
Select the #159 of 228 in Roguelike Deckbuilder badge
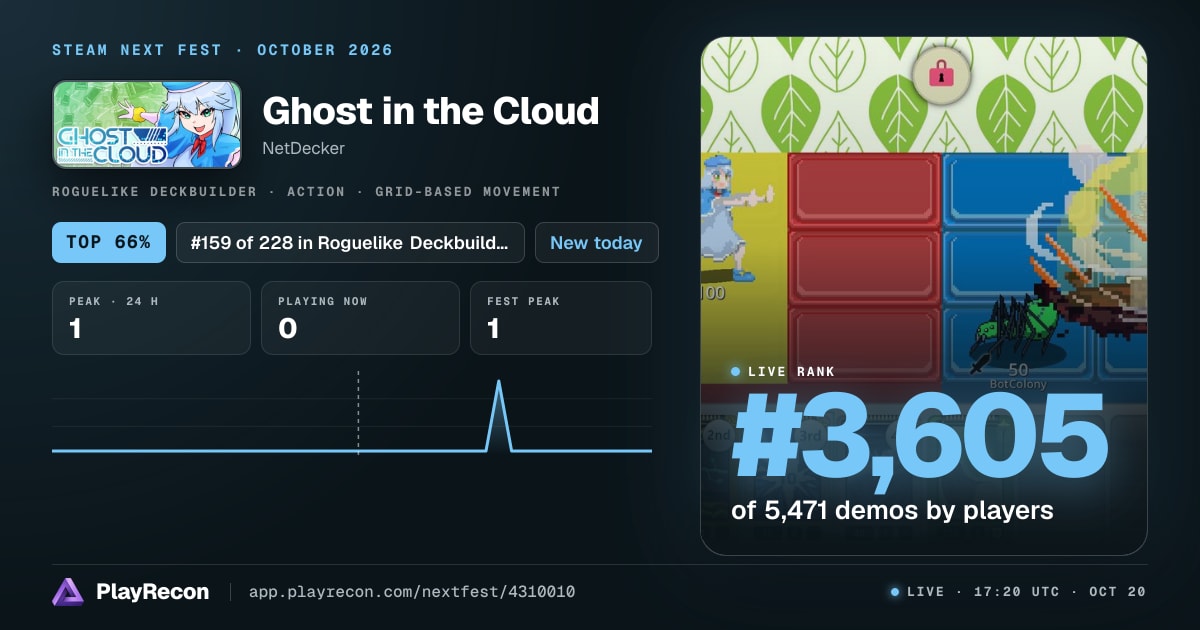click(350, 243)
